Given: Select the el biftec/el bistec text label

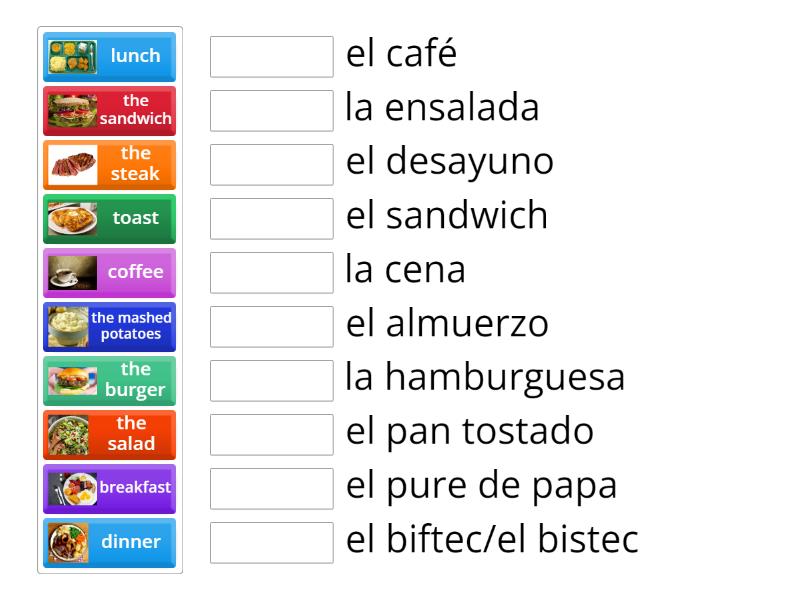Looking at the screenshot, I should pyautogui.click(x=493, y=539).
